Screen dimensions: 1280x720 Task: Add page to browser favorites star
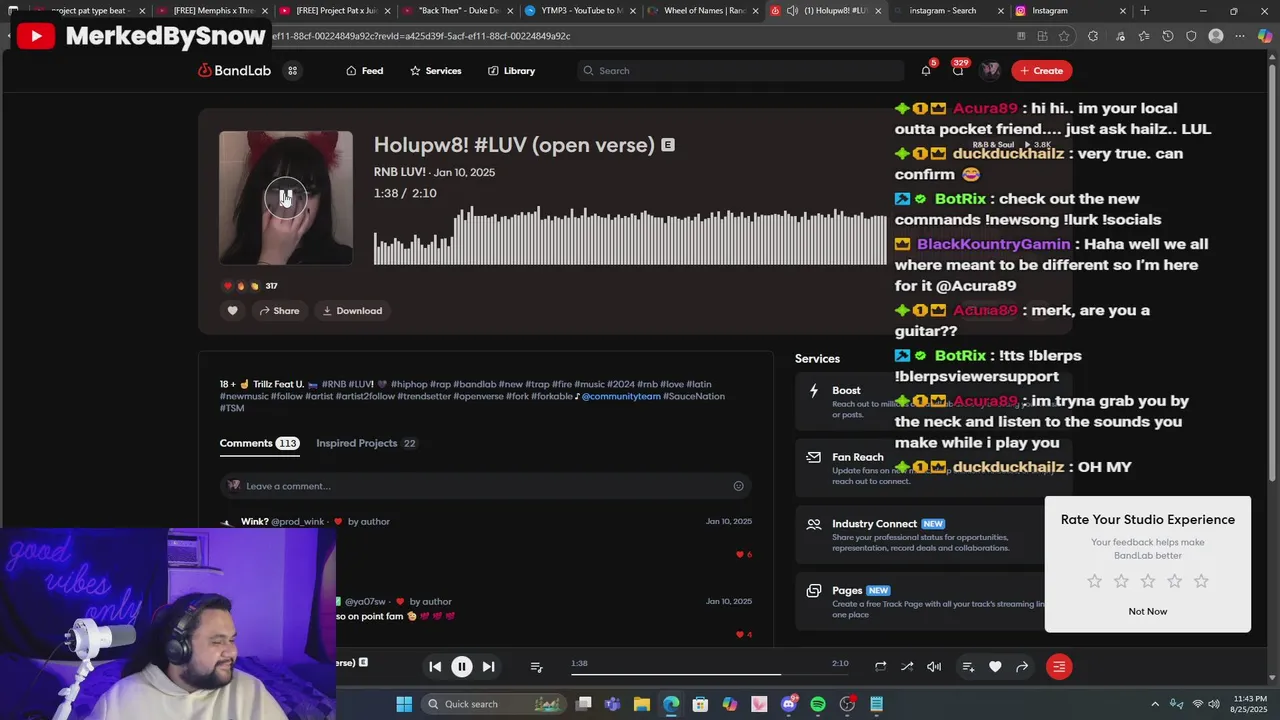pyautogui.click(x=1064, y=36)
